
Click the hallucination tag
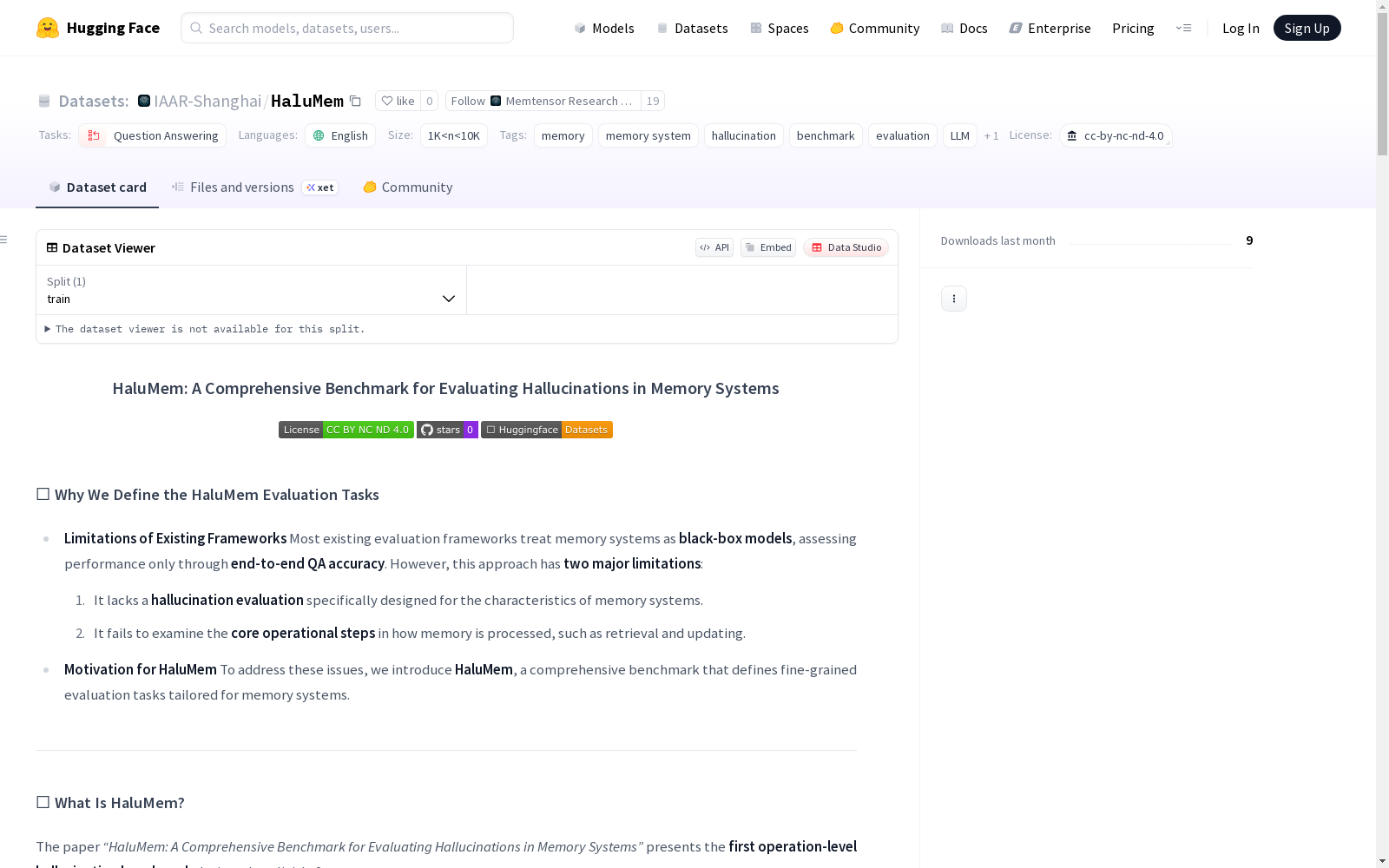pos(744,135)
